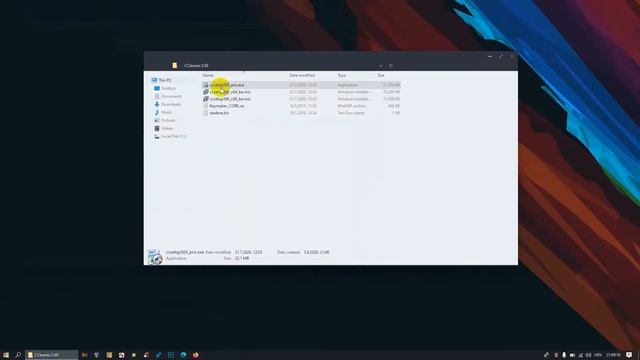Select the ccsetup569_pro.exe file

coord(227,85)
